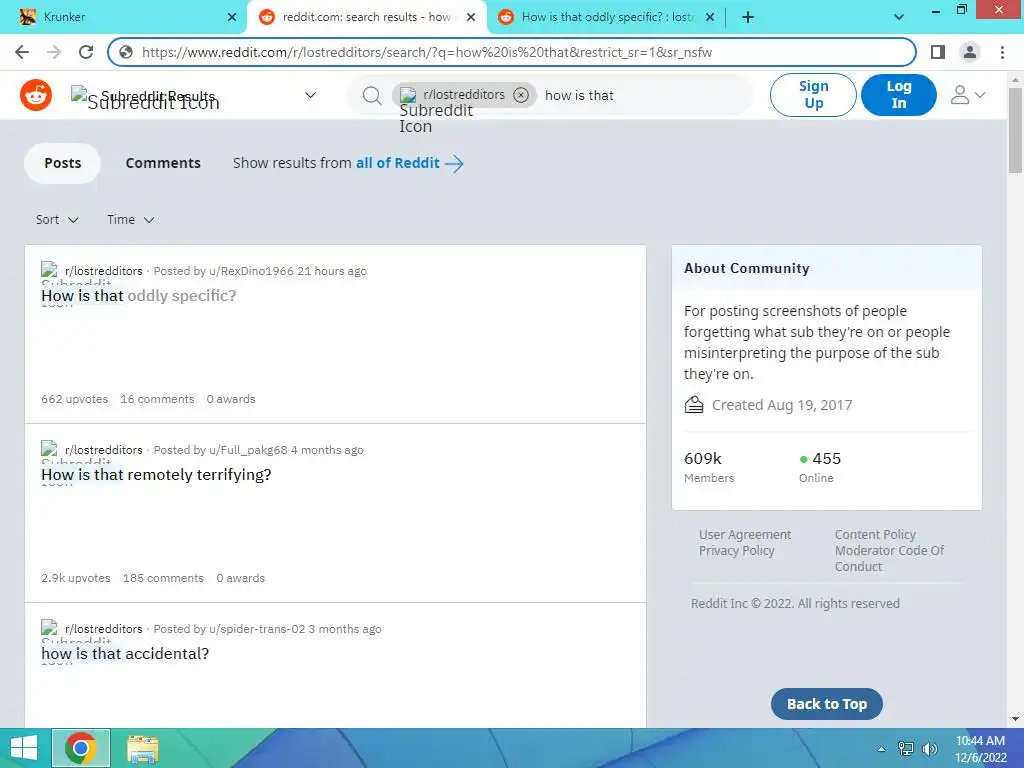Viewport: 1024px width, 768px height.
Task: Open the Chrome profile avatar icon
Action: coord(970,52)
